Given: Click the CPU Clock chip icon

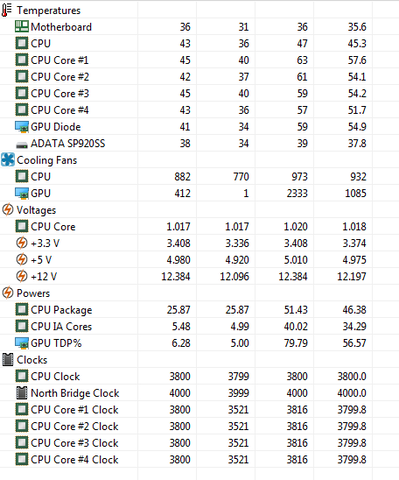Looking at the screenshot, I should (x=22, y=376).
